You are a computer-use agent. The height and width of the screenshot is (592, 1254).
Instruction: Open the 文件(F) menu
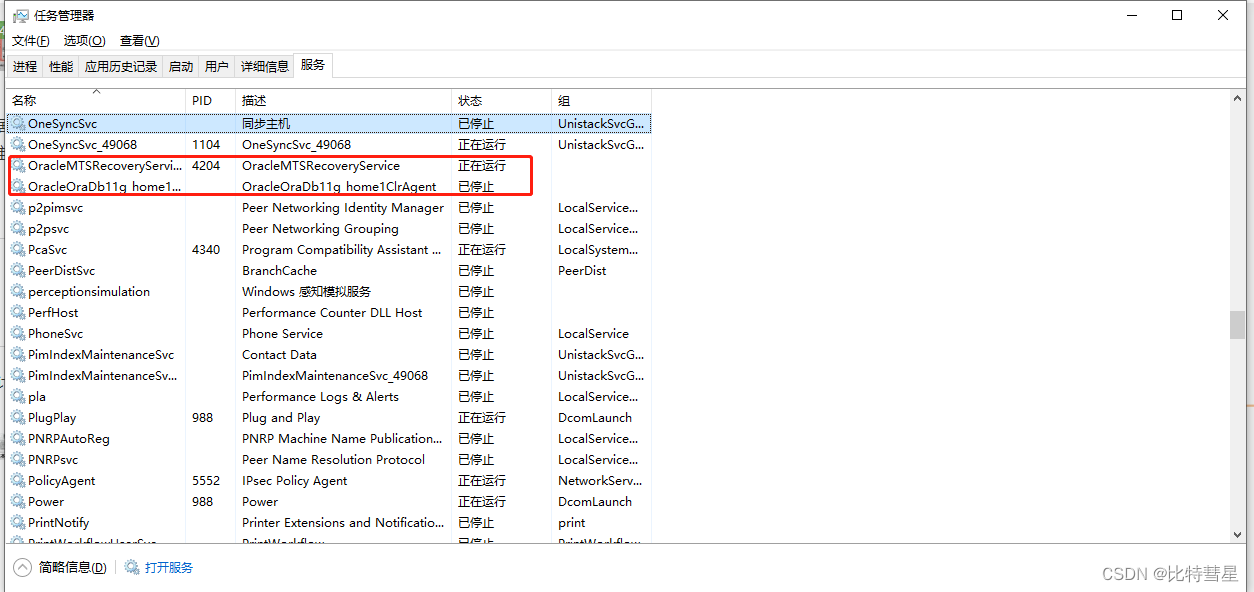(31, 41)
